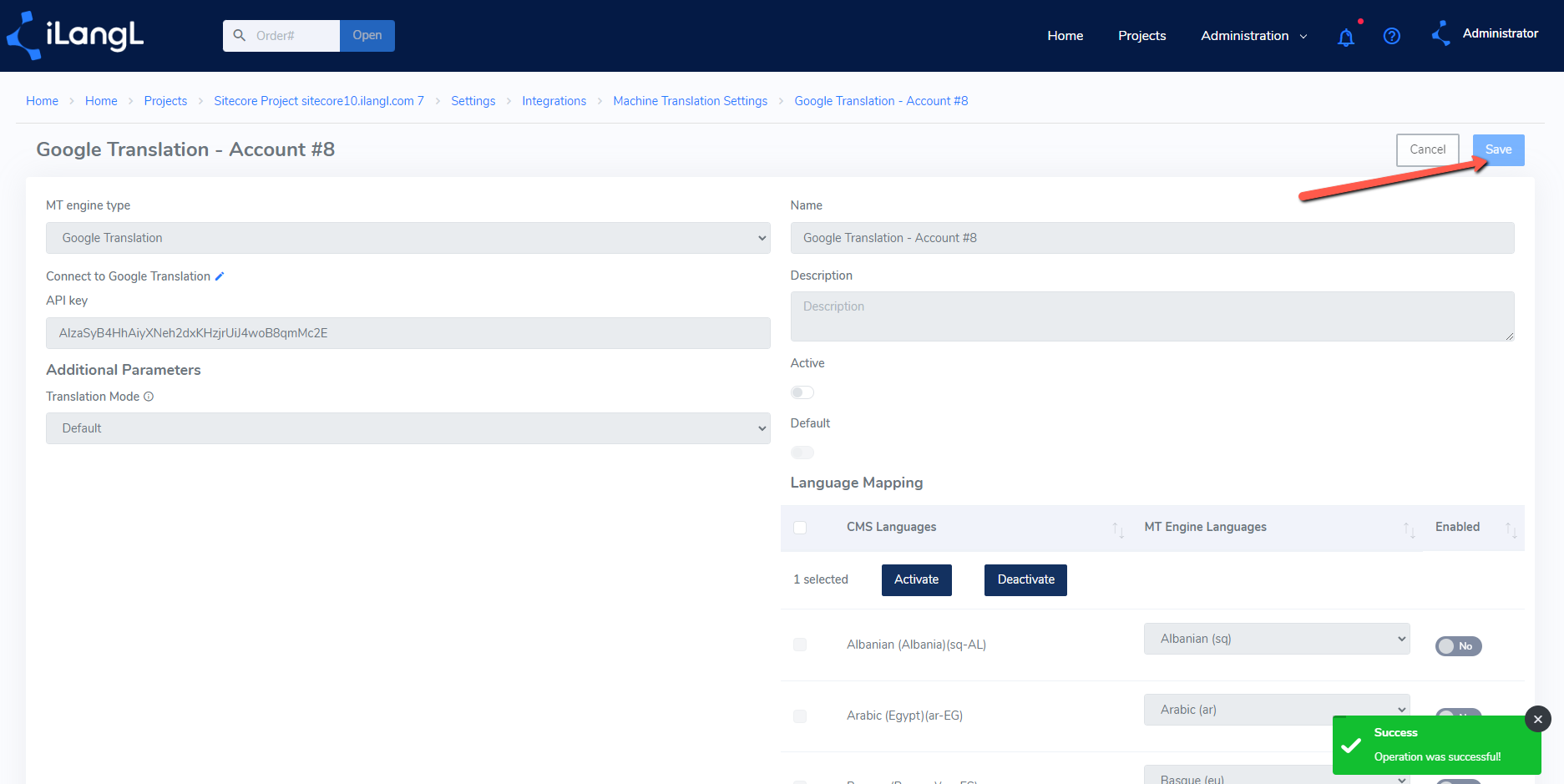Click the '1 selected' text
The width and height of the screenshot is (1564, 784).
(821, 579)
